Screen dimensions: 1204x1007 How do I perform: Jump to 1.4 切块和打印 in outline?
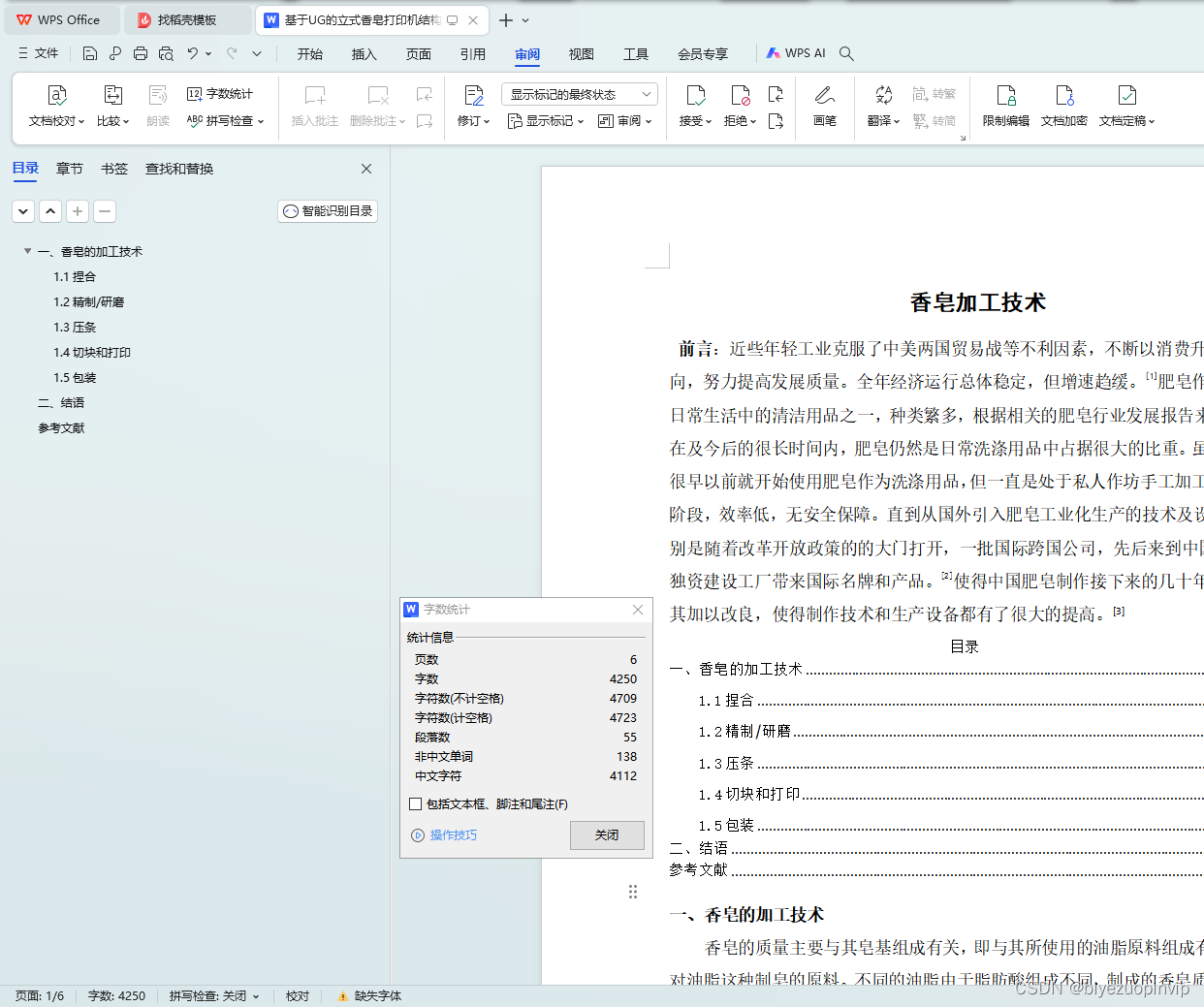tap(92, 352)
